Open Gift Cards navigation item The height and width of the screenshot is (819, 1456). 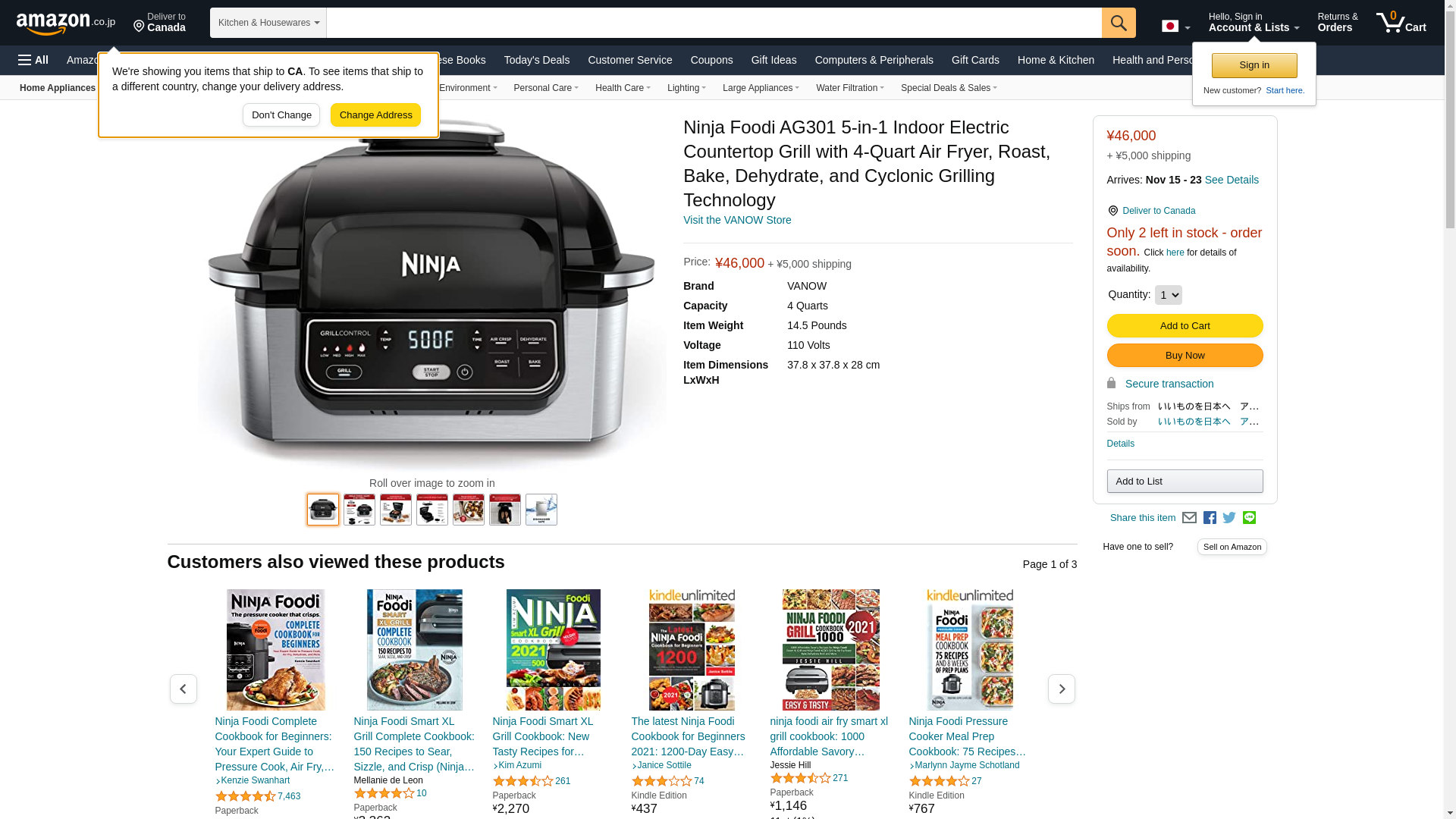[975, 60]
